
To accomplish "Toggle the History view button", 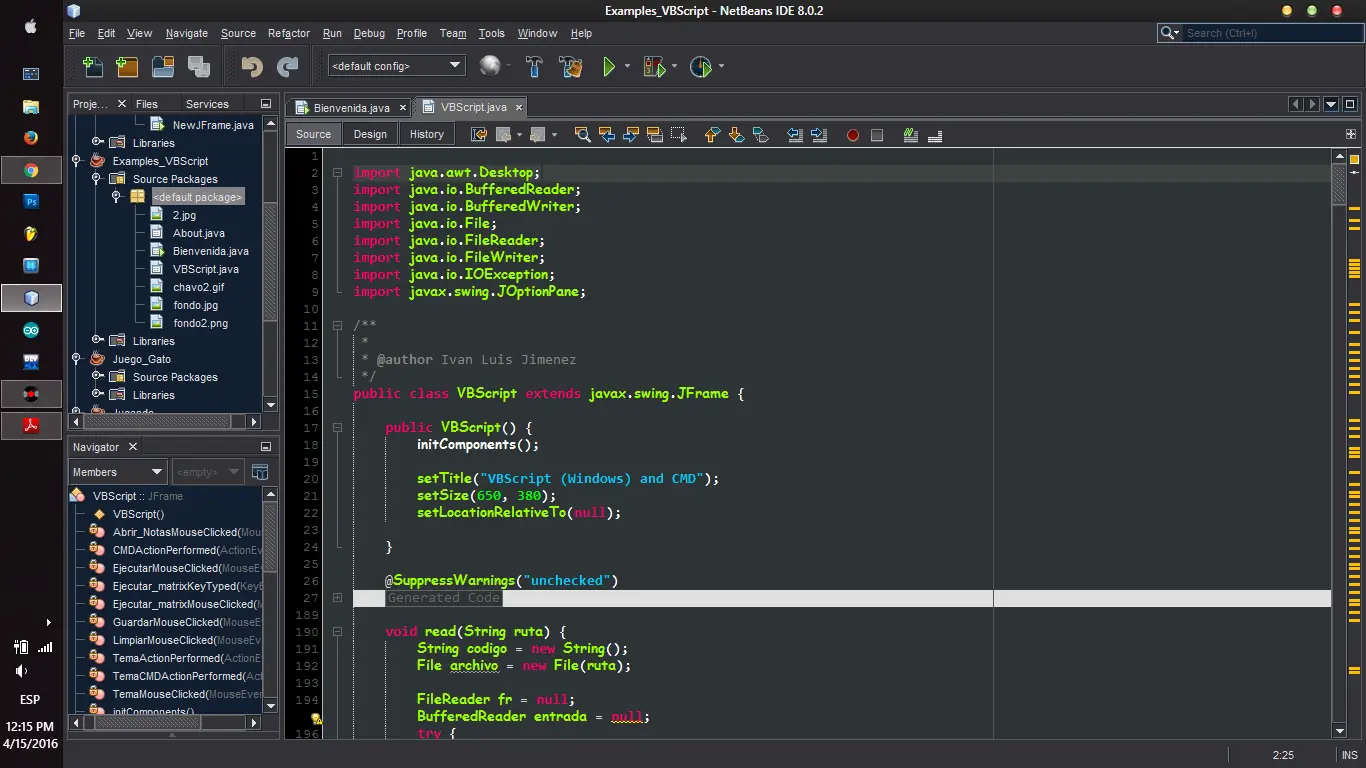I will (x=427, y=134).
